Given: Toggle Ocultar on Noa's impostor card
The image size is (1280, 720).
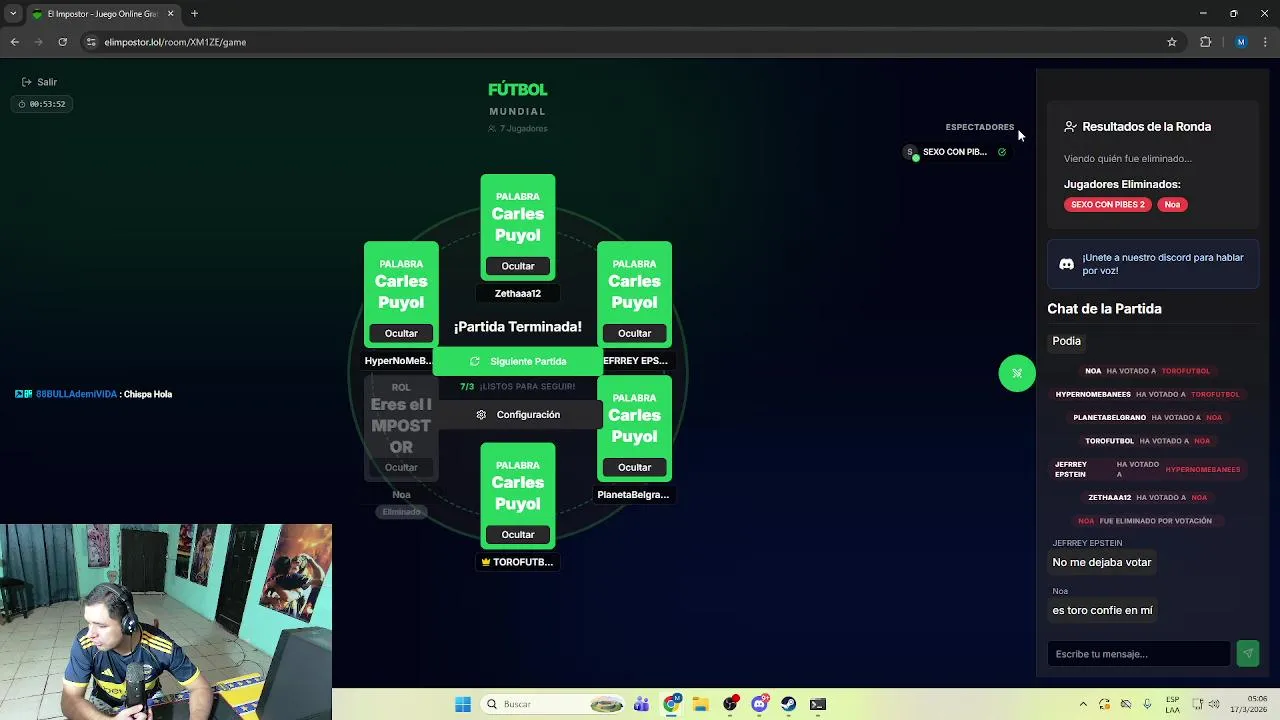Looking at the screenshot, I should (x=401, y=467).
